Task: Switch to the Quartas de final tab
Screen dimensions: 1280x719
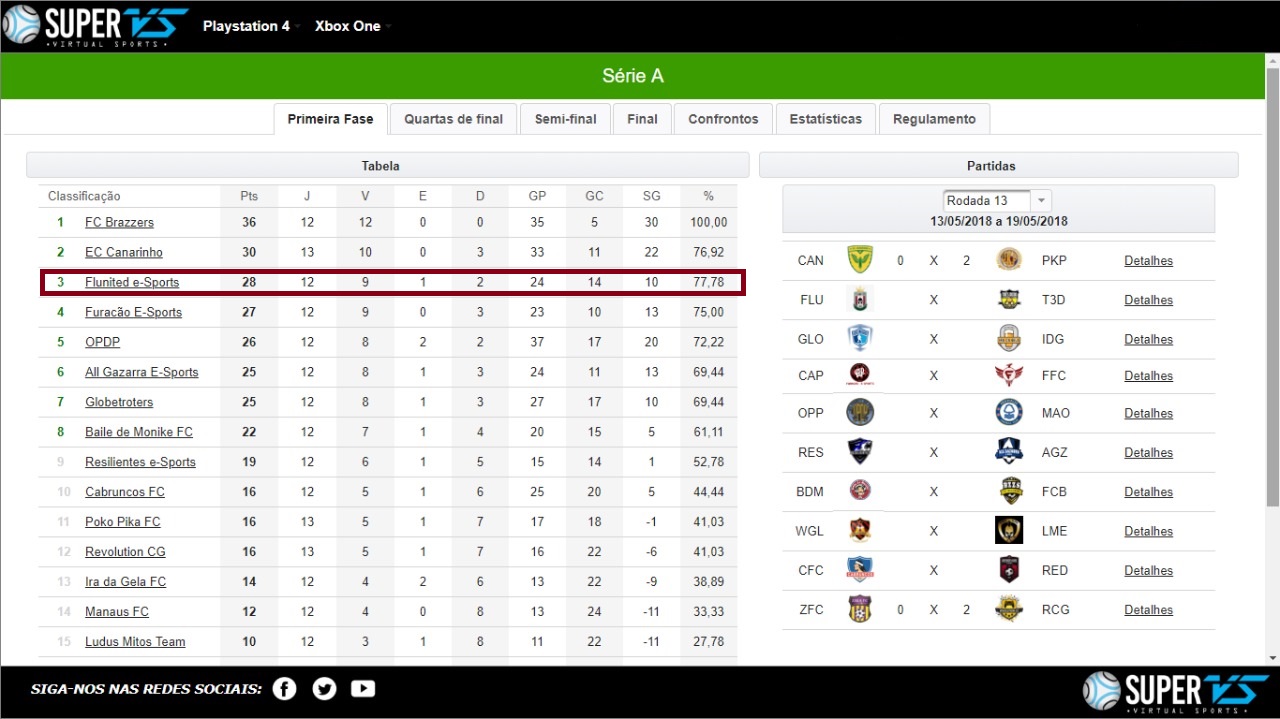Action: tap(453, 119)
